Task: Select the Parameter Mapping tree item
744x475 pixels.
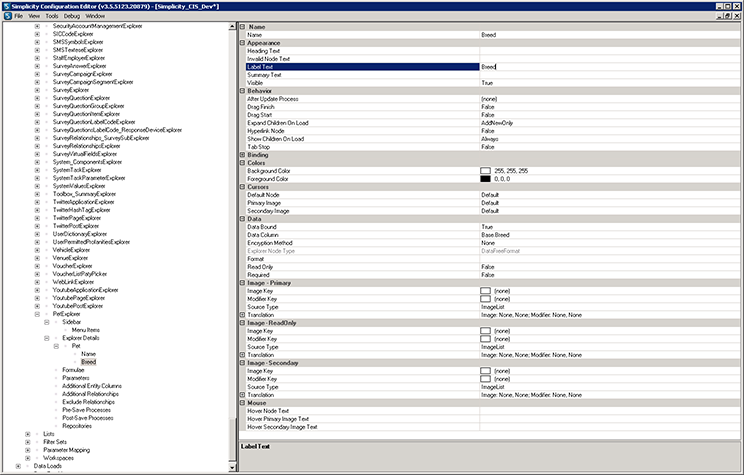Action: click(66, 450)
